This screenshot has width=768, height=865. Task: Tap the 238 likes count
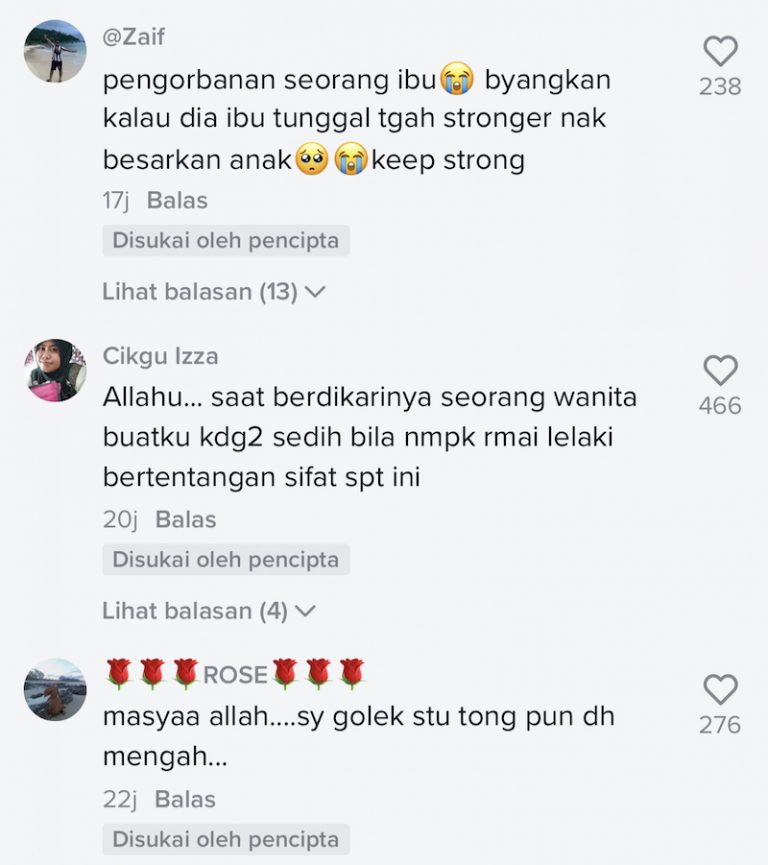pyautogui.click(x=720, y=87)
